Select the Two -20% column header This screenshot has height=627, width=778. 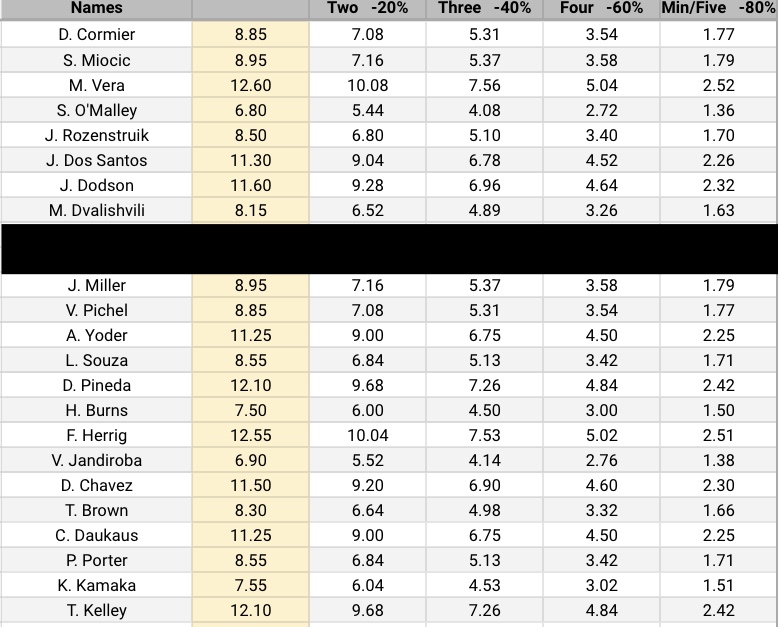pyautogui.click(x=367, y=8)
